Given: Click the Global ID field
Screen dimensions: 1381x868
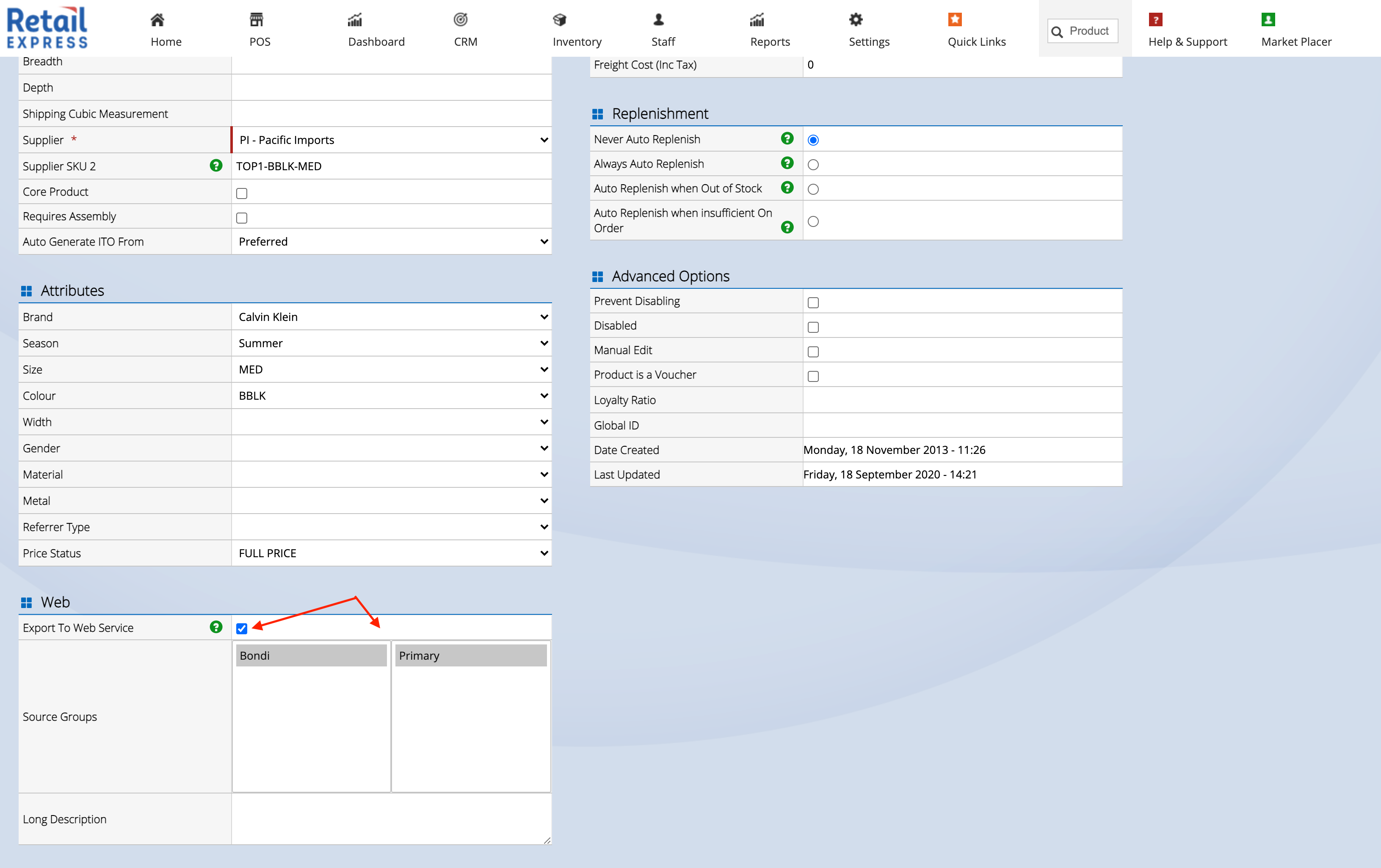Looking at the screenshot, I should click(962, 426).
